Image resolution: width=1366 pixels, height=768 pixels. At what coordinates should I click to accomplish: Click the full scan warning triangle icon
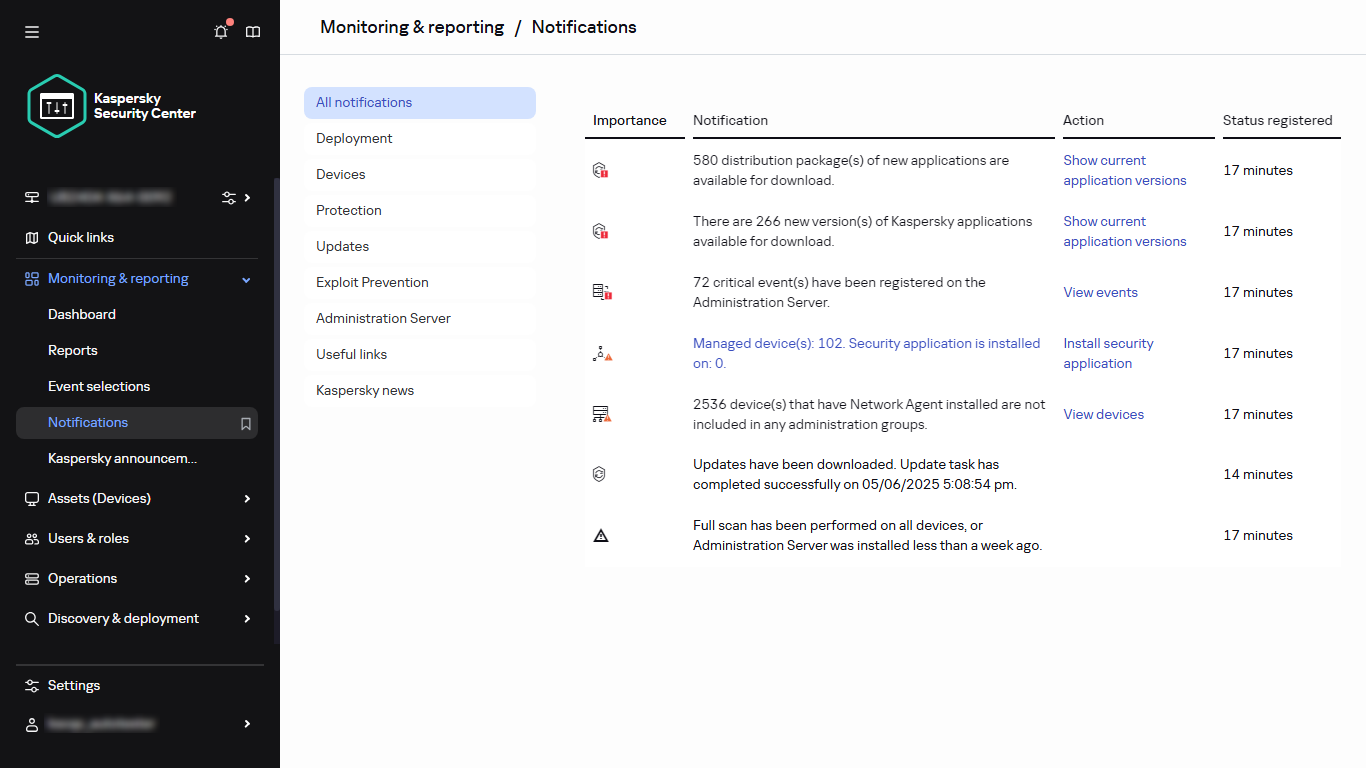pyautogui.click(x=600, y=535)
